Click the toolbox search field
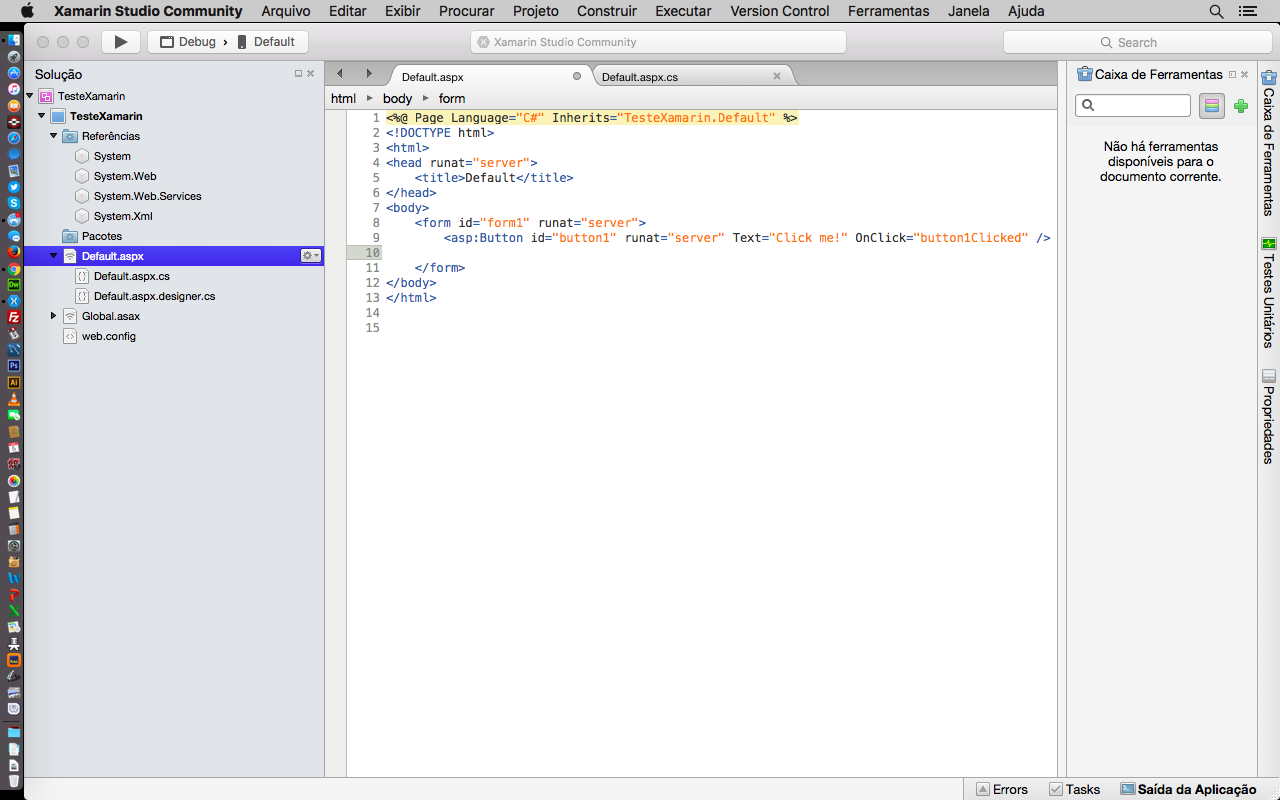The width and height of the screenshot is (1280, 800). 1133,105
